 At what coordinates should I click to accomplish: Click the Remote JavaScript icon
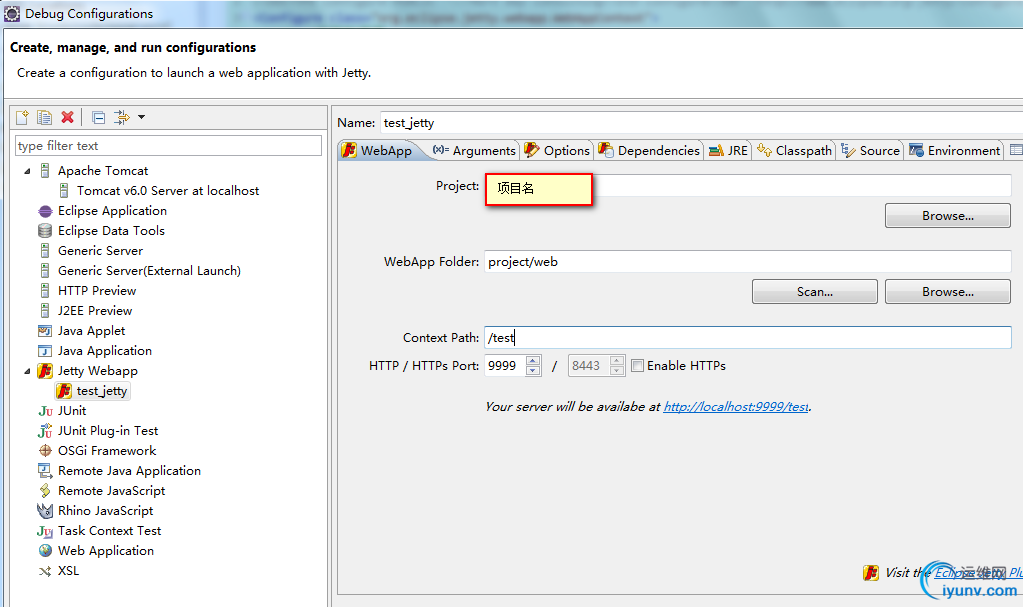click(x=45, y=491)
